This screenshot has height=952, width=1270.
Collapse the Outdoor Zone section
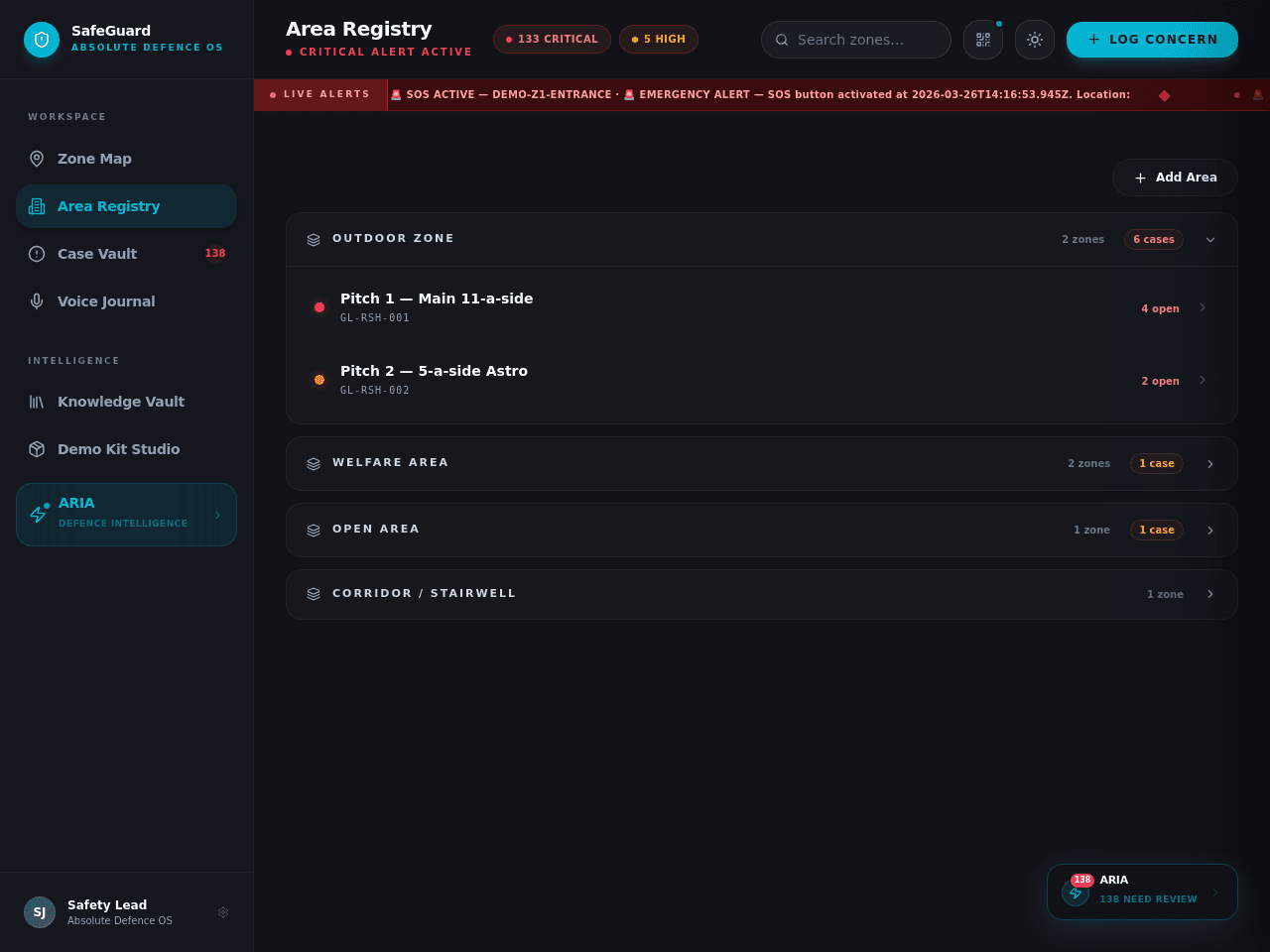[x=1210, y=239]
